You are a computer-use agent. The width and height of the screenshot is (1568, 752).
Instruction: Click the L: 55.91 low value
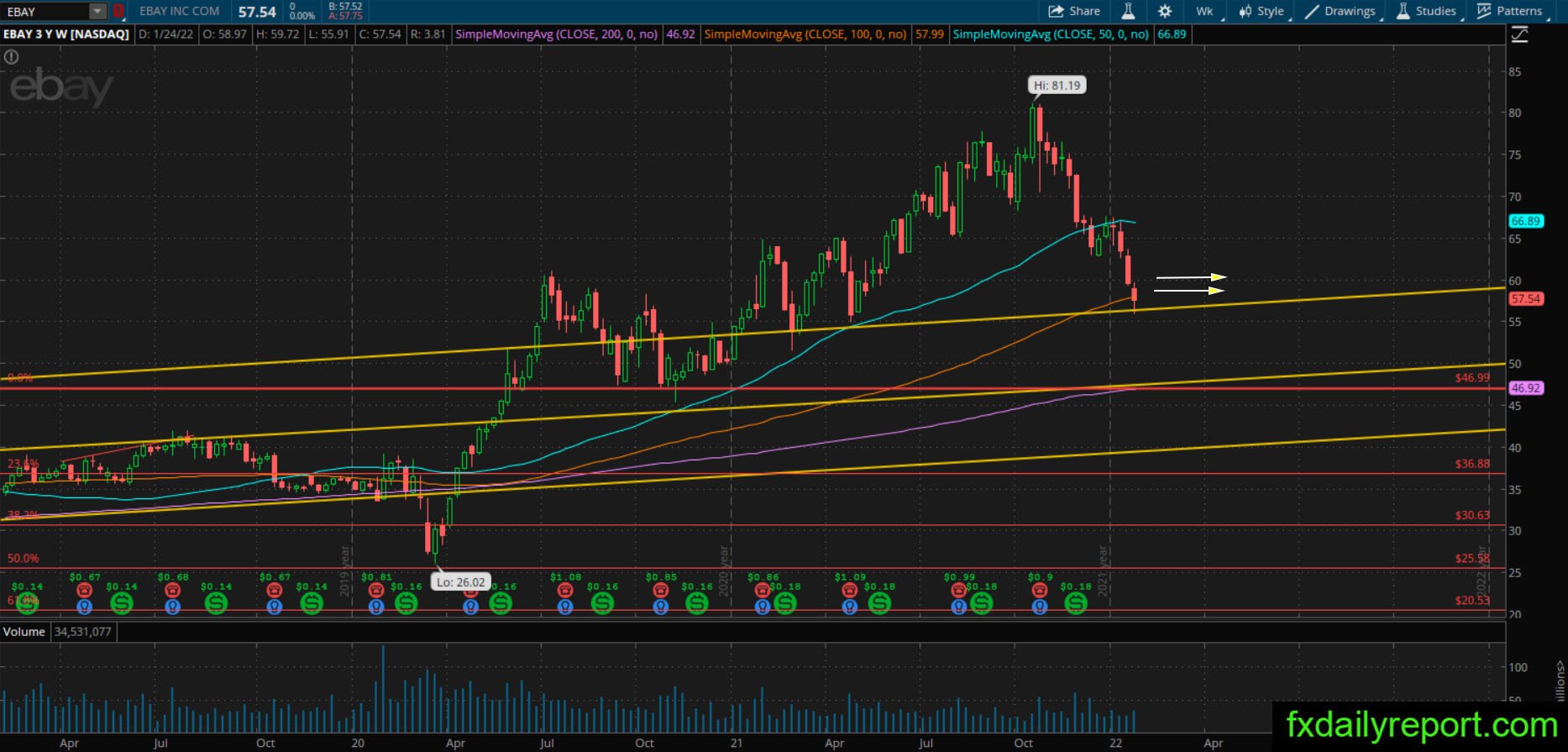[x=328, y=34]
